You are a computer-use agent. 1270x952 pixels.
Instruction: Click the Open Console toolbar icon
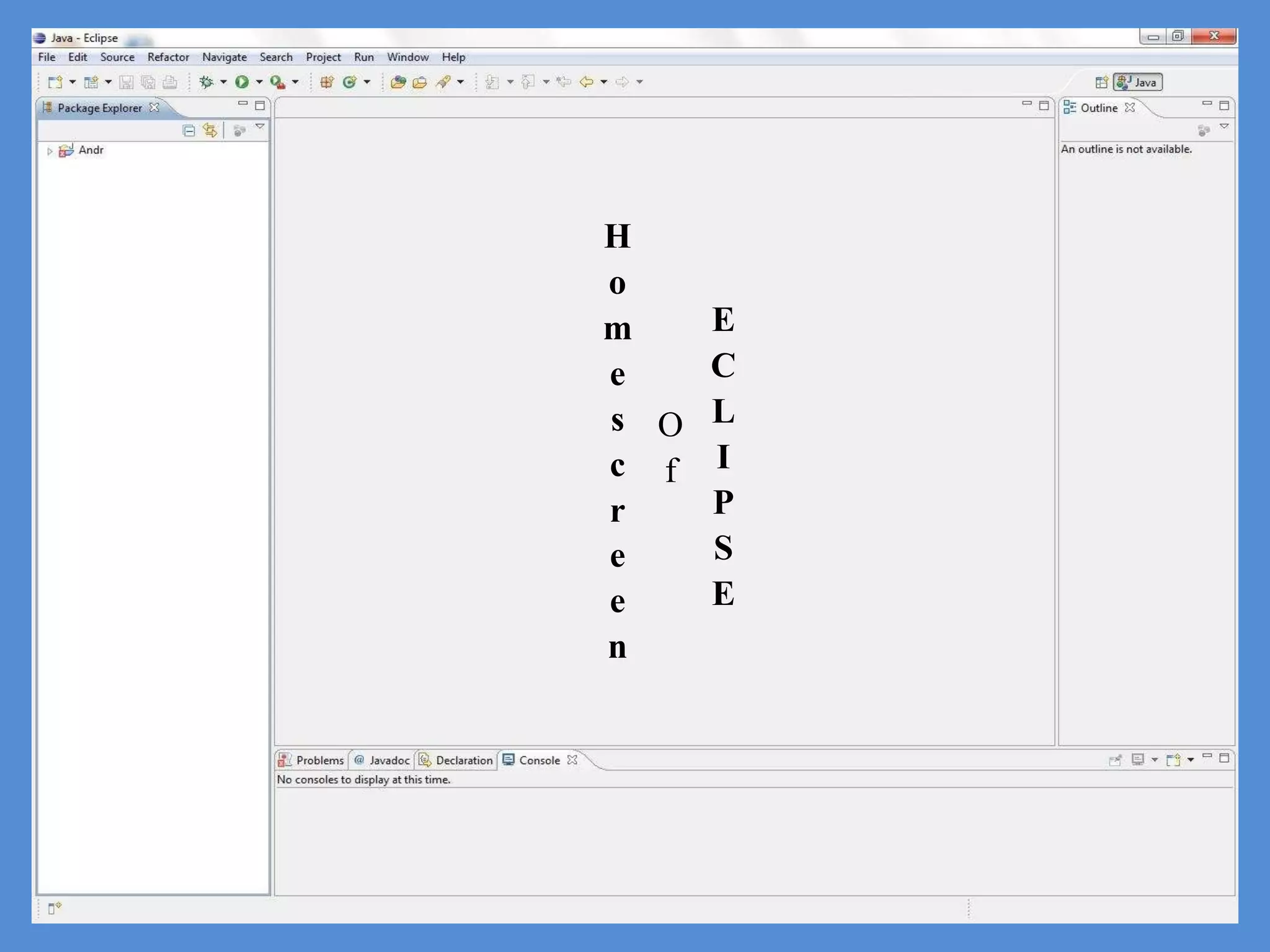[1173, 760]
